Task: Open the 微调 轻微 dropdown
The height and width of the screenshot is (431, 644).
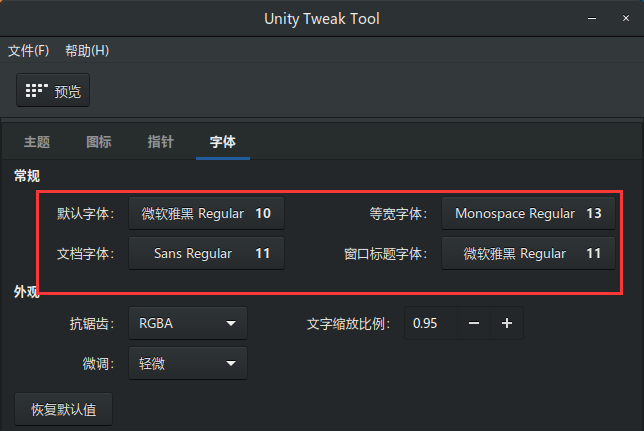Action: tap(188, 363)
